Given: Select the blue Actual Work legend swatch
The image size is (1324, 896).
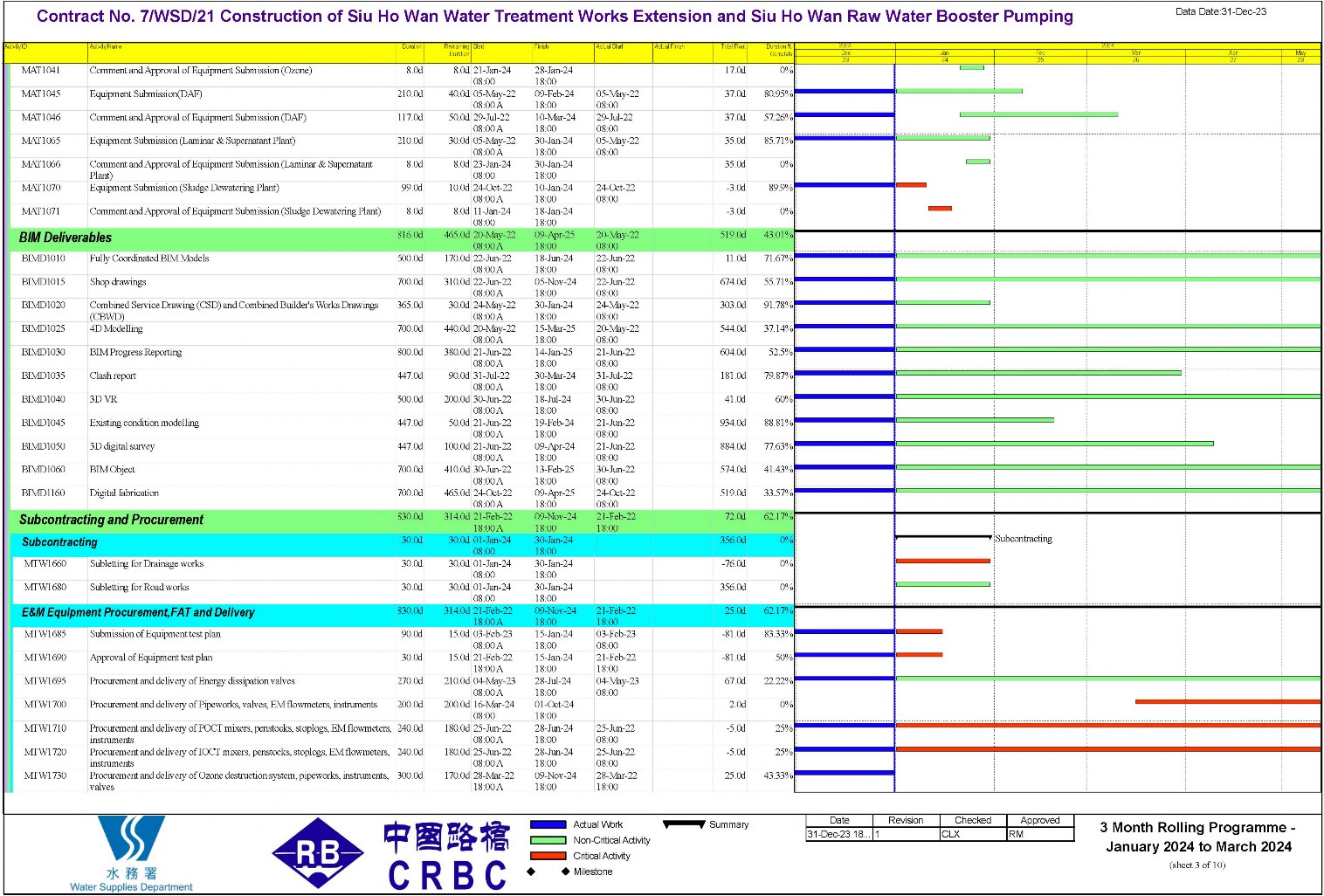Looking at the screenshot, I should 548,824.
